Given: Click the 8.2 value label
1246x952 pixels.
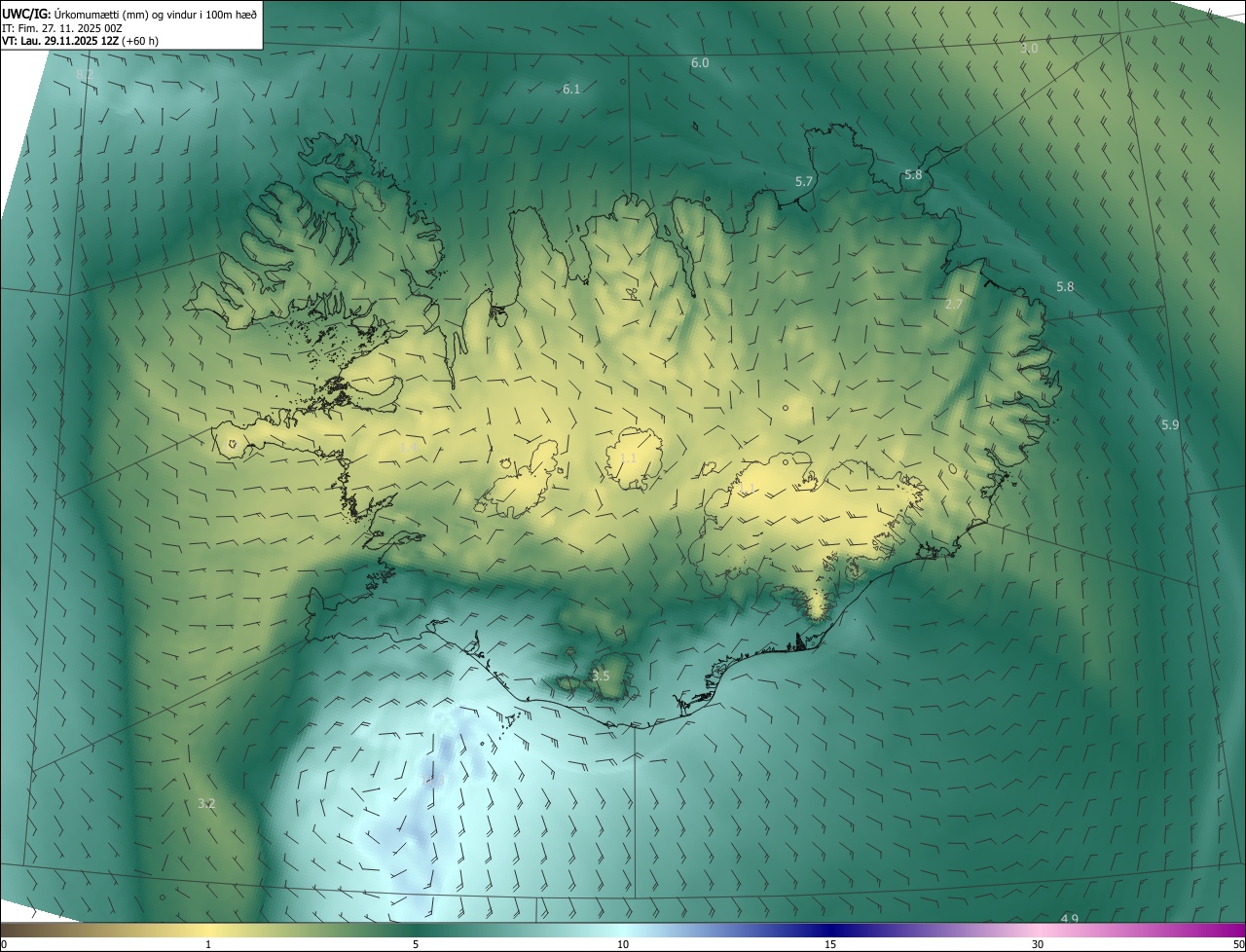Looking at the screenshot, I should (x=85, y=74).
